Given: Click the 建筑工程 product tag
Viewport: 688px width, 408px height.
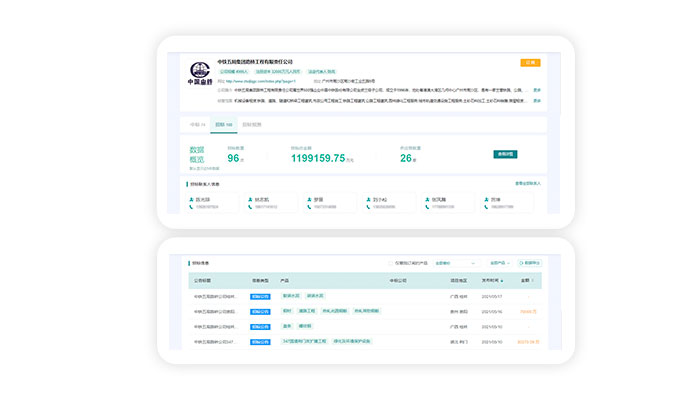Looking at the screenshot, I should (x=307, y=311).
